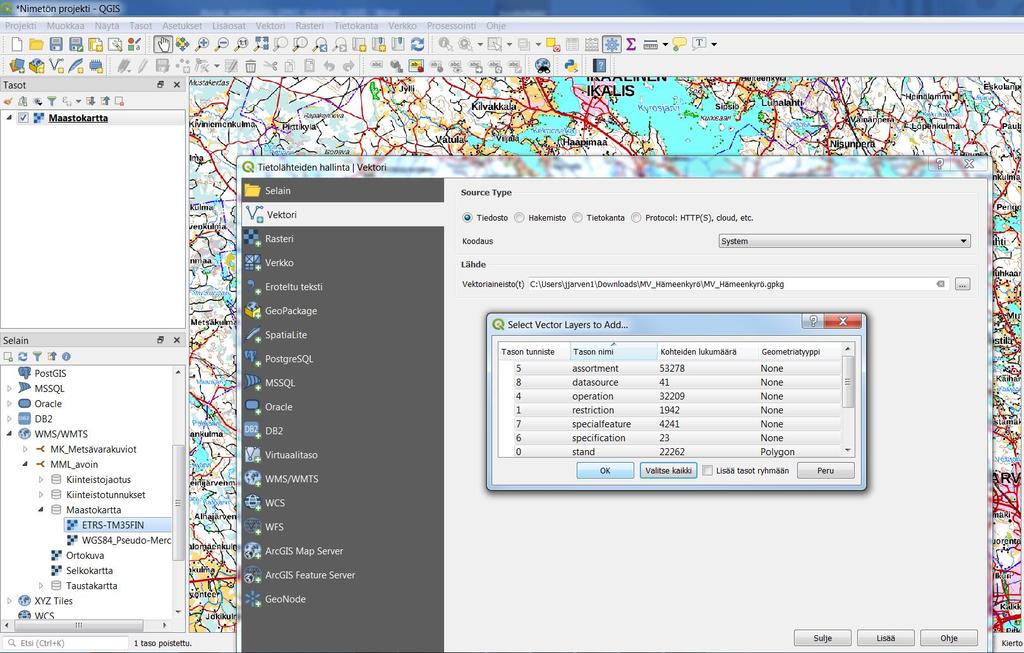Sort by the Kohteiden lukumäärä column header
Viewport: 1024px width, 653px height.
pyautogui.click(x=707, y=351)
